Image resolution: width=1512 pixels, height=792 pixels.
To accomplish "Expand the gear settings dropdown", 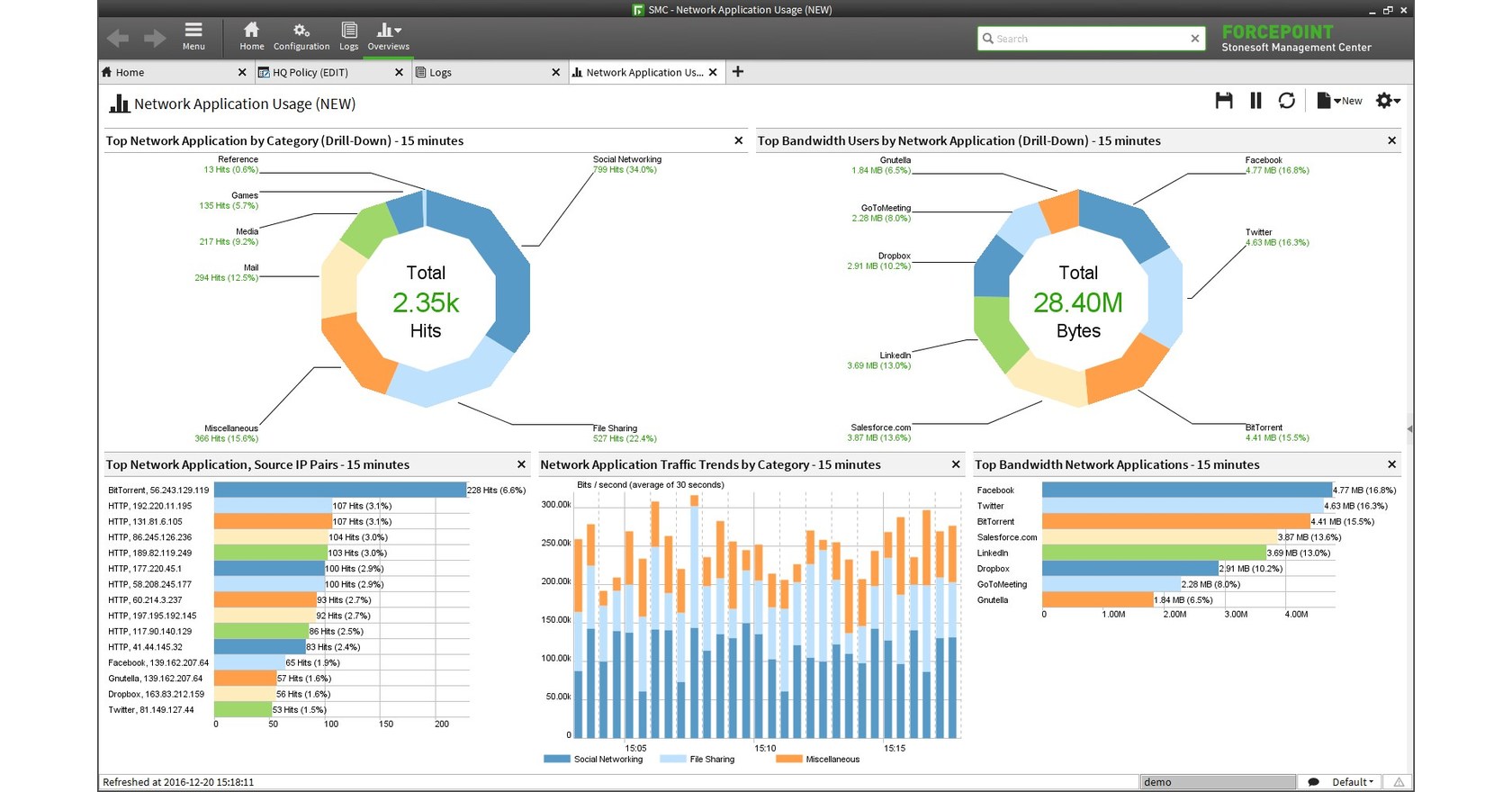I will pos(1388,101).
